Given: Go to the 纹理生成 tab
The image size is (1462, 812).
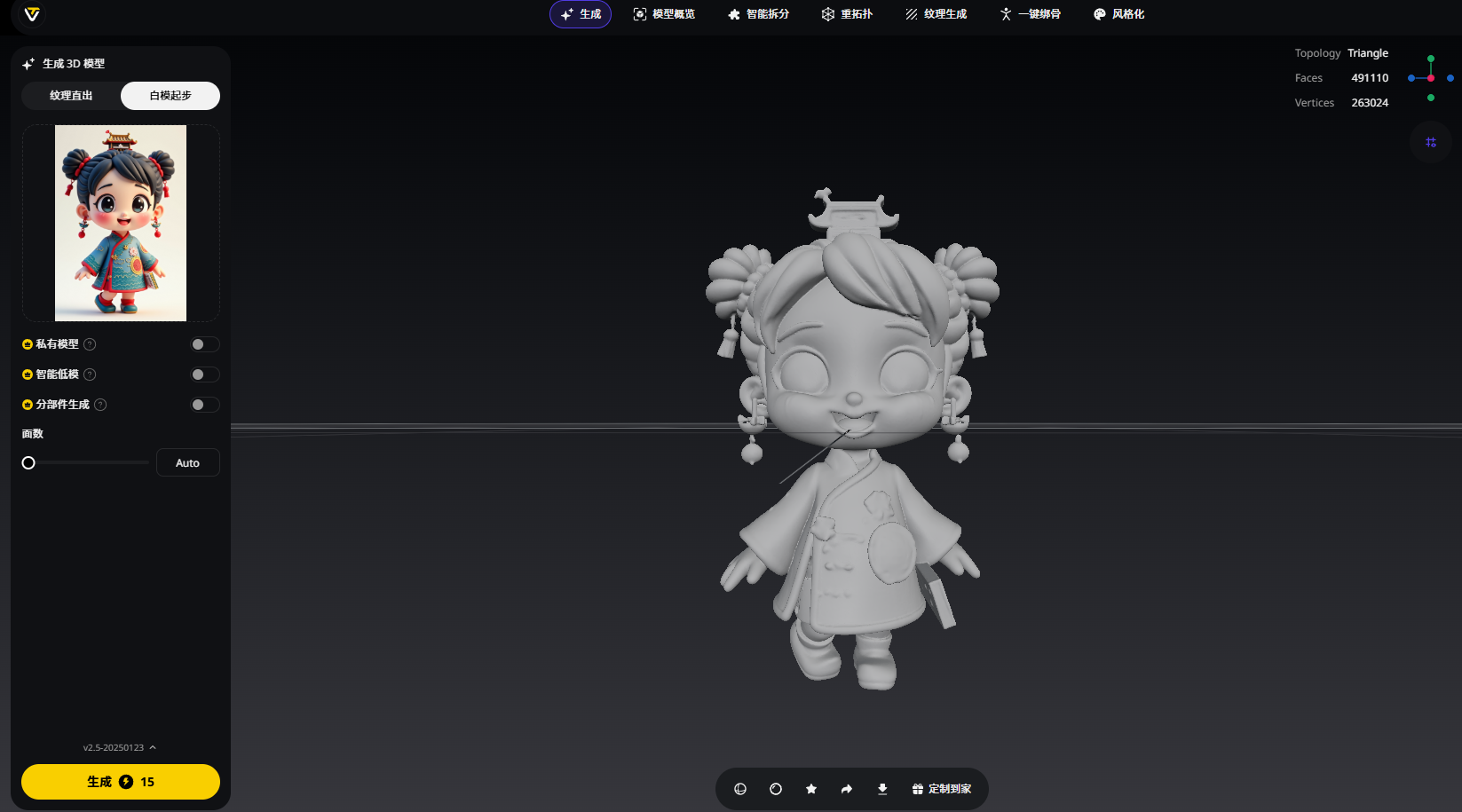Looking at the screenshot, I should 936,14.
